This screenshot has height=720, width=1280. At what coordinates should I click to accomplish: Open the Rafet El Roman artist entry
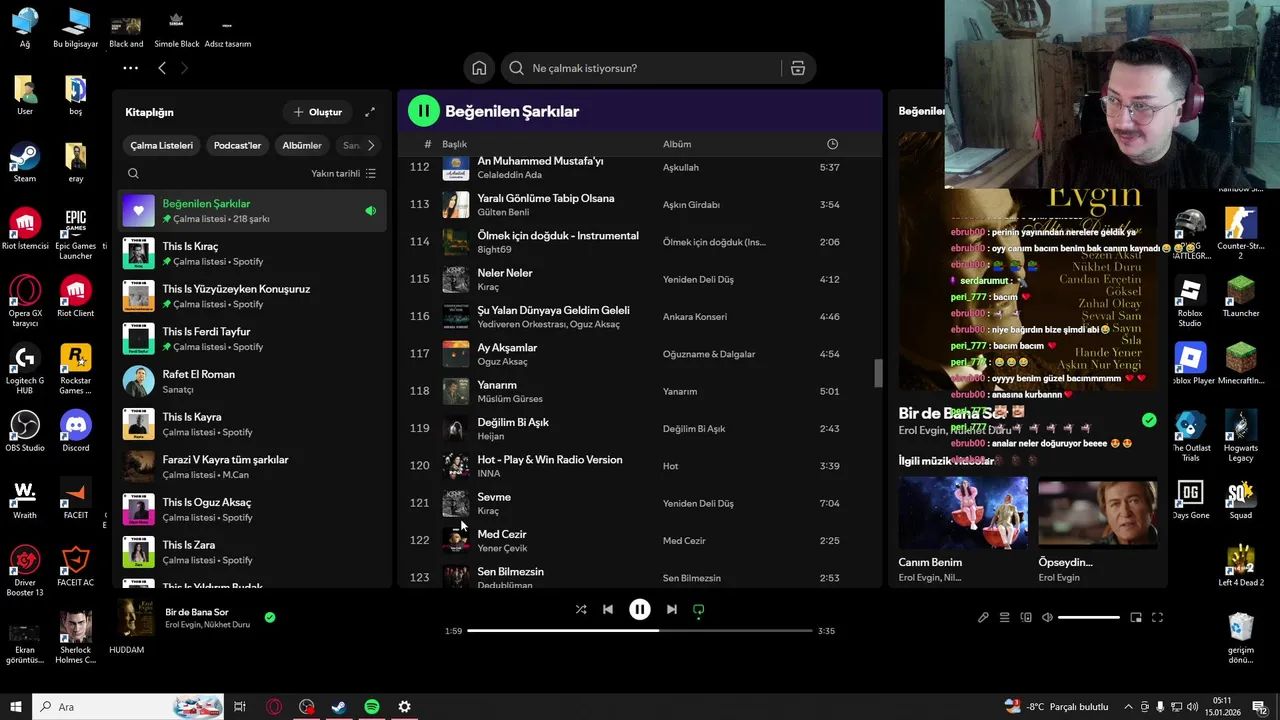click(x=252, y=381)
